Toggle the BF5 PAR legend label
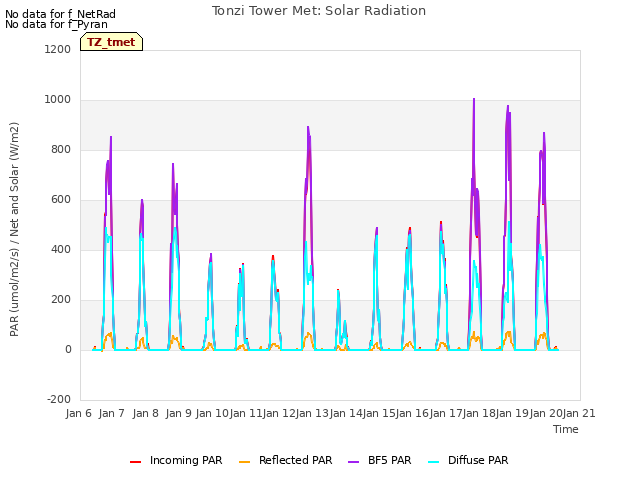This screenshot has width=640, height=480. 389,460
